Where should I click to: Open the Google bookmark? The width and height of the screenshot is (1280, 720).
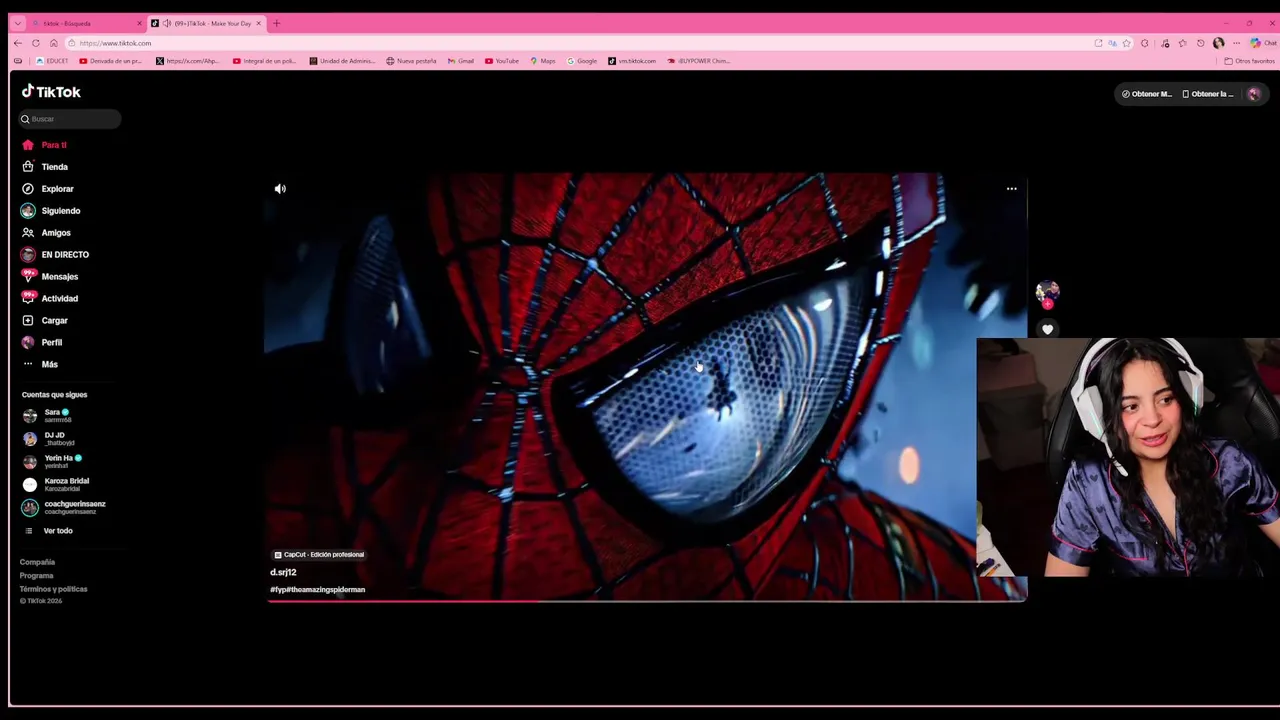coord(582,61)
